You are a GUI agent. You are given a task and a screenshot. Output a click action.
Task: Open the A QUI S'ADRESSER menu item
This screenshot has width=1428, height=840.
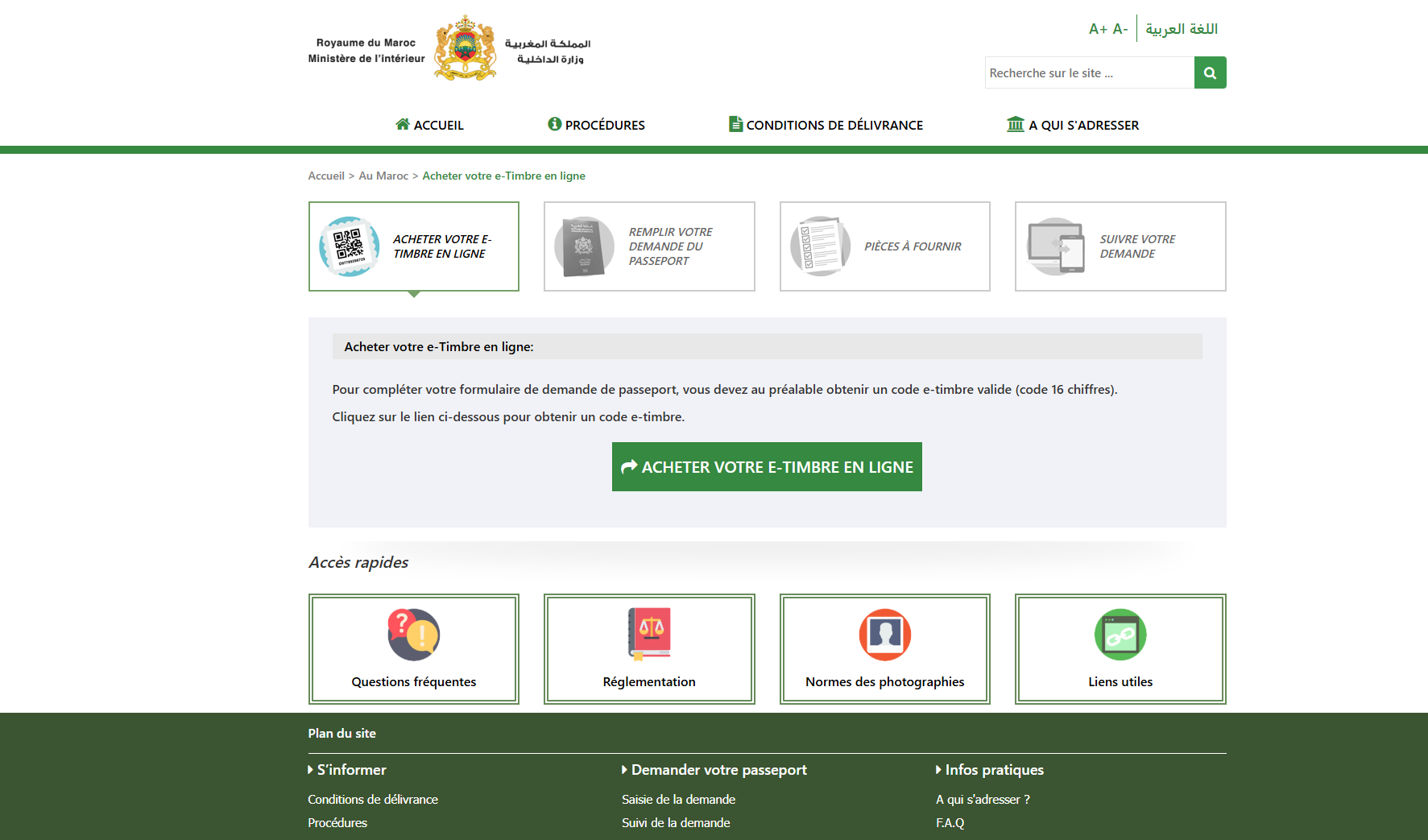pyautogui.click(x=1073, y=125)
